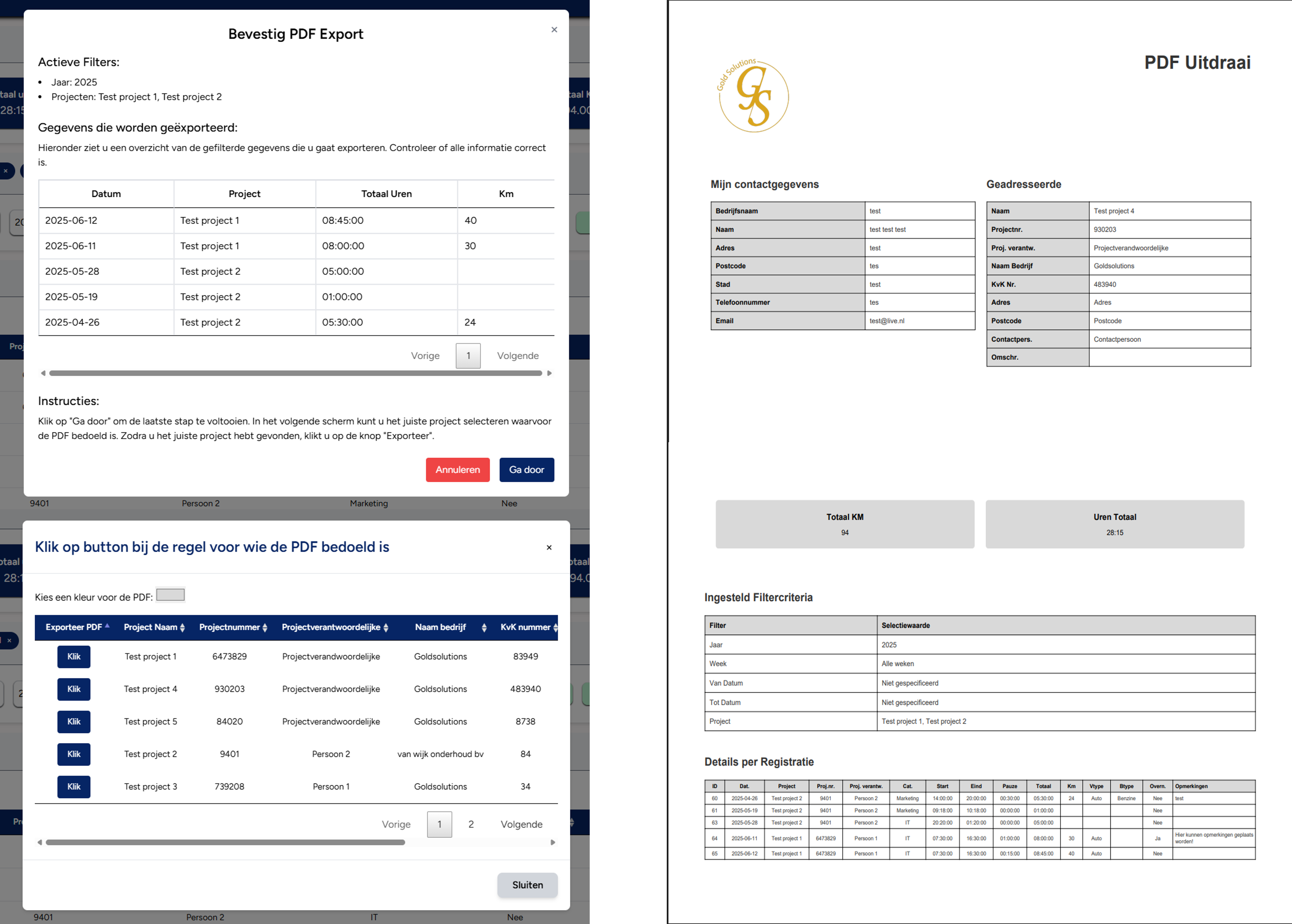Select the 6473829 project number cell

229,657
